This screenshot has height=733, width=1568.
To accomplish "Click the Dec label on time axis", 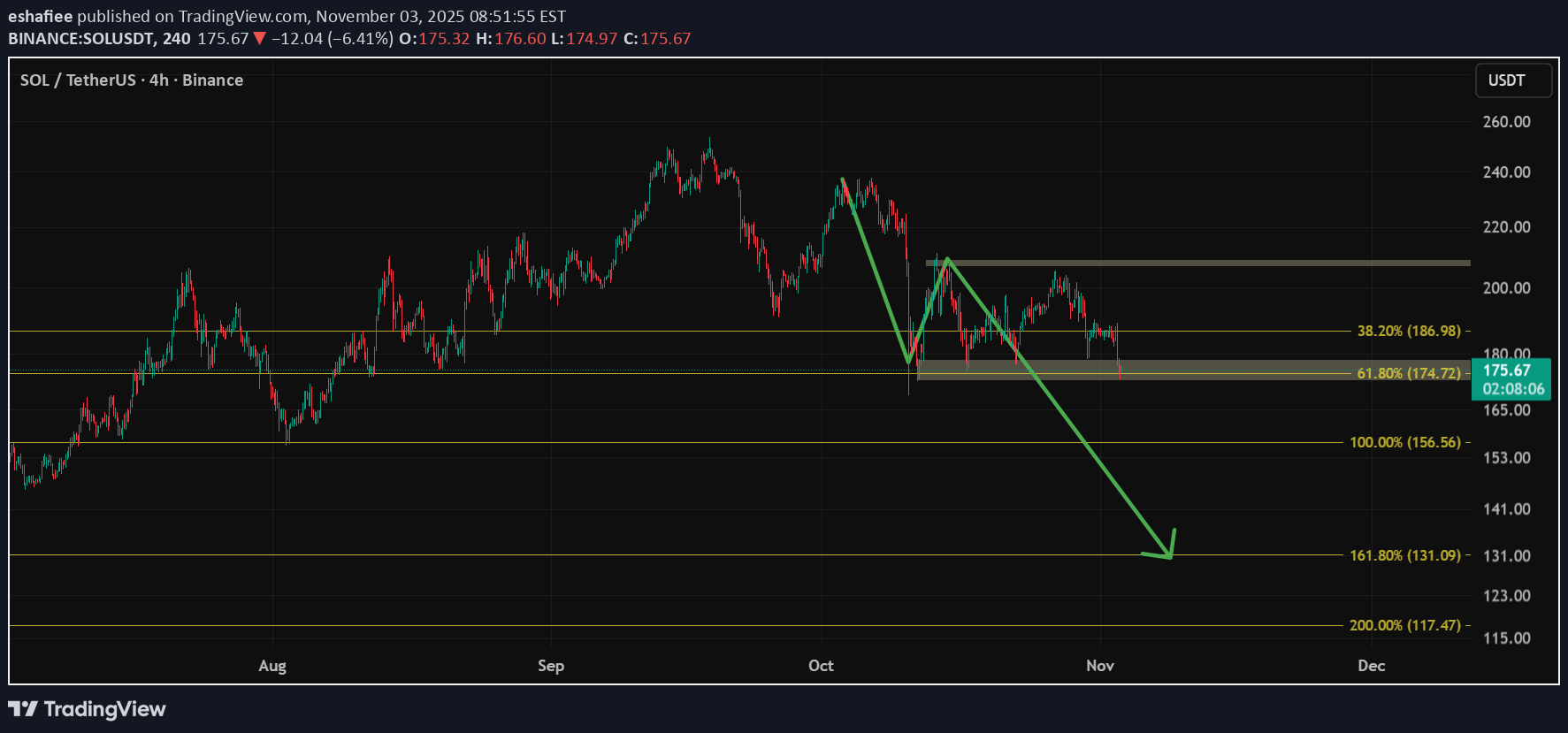I will pos(1371,666).
